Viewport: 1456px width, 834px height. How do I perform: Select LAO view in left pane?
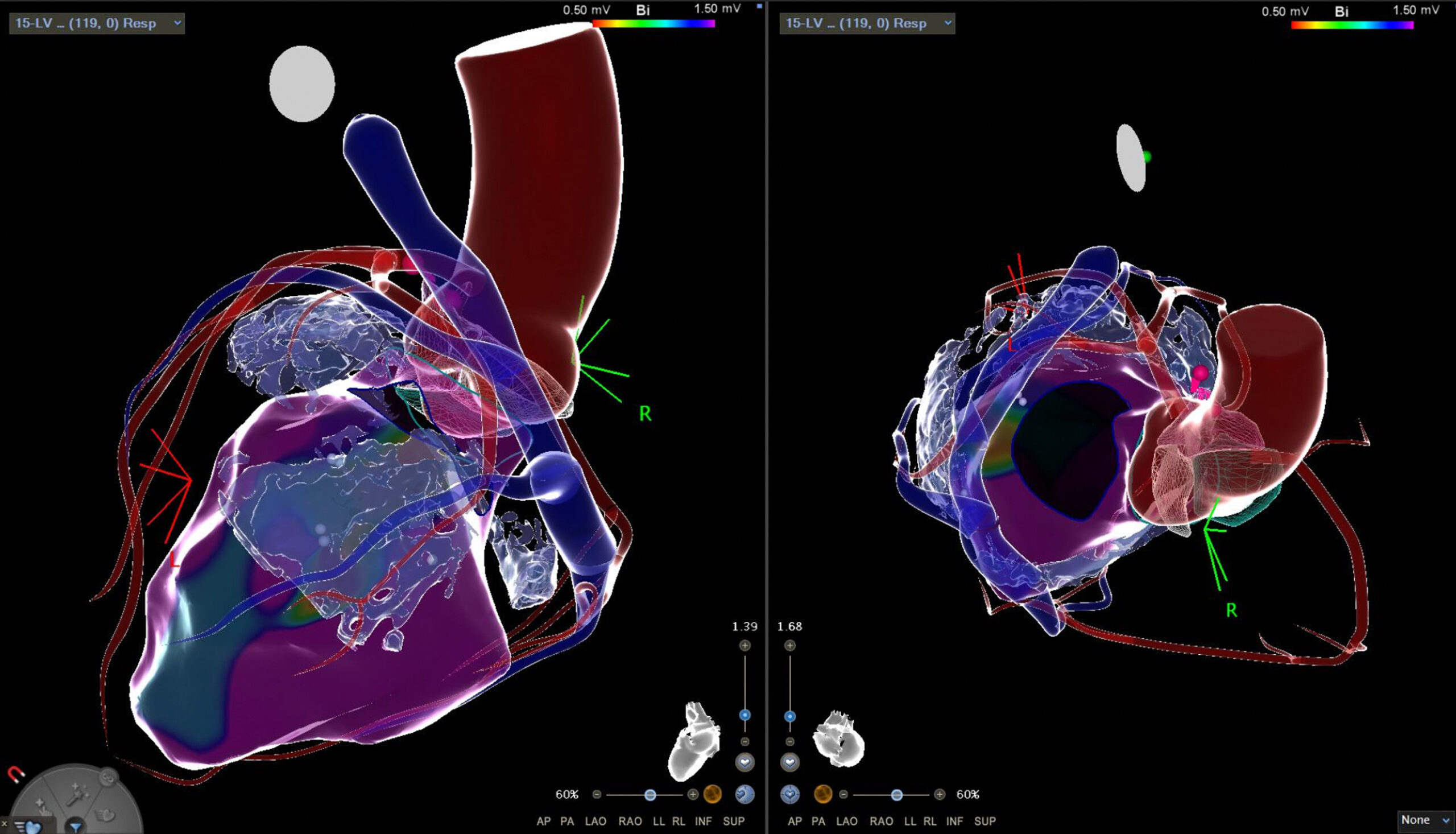(x=595, y=821)
